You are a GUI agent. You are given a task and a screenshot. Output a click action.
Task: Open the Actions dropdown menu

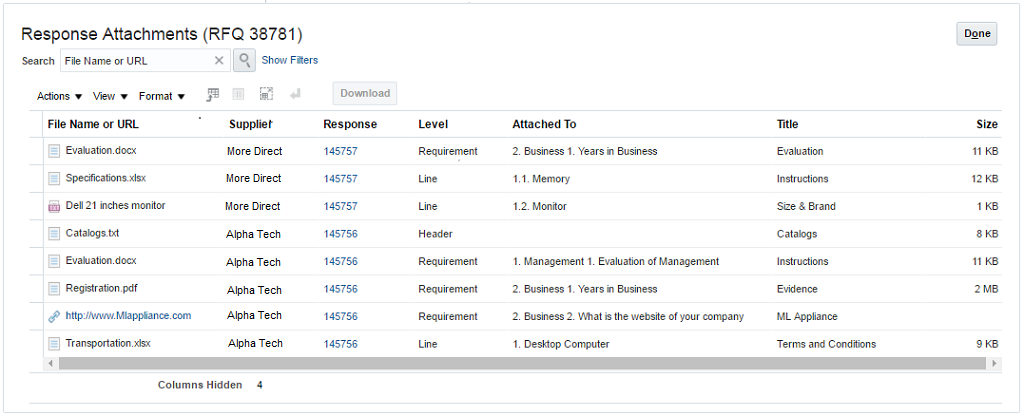(59, 96)
